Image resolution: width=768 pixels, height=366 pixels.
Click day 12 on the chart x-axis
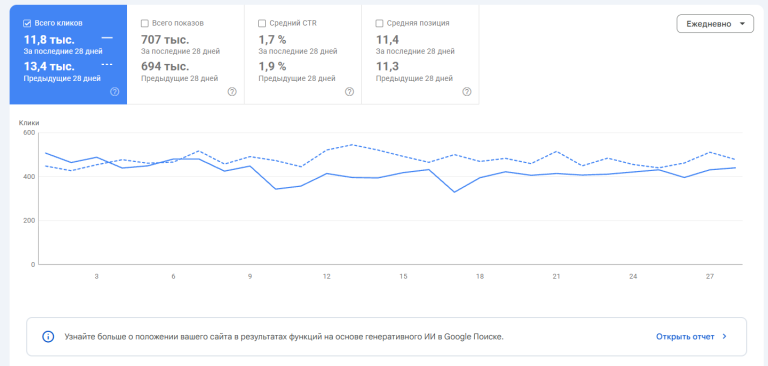click(326, 277)
